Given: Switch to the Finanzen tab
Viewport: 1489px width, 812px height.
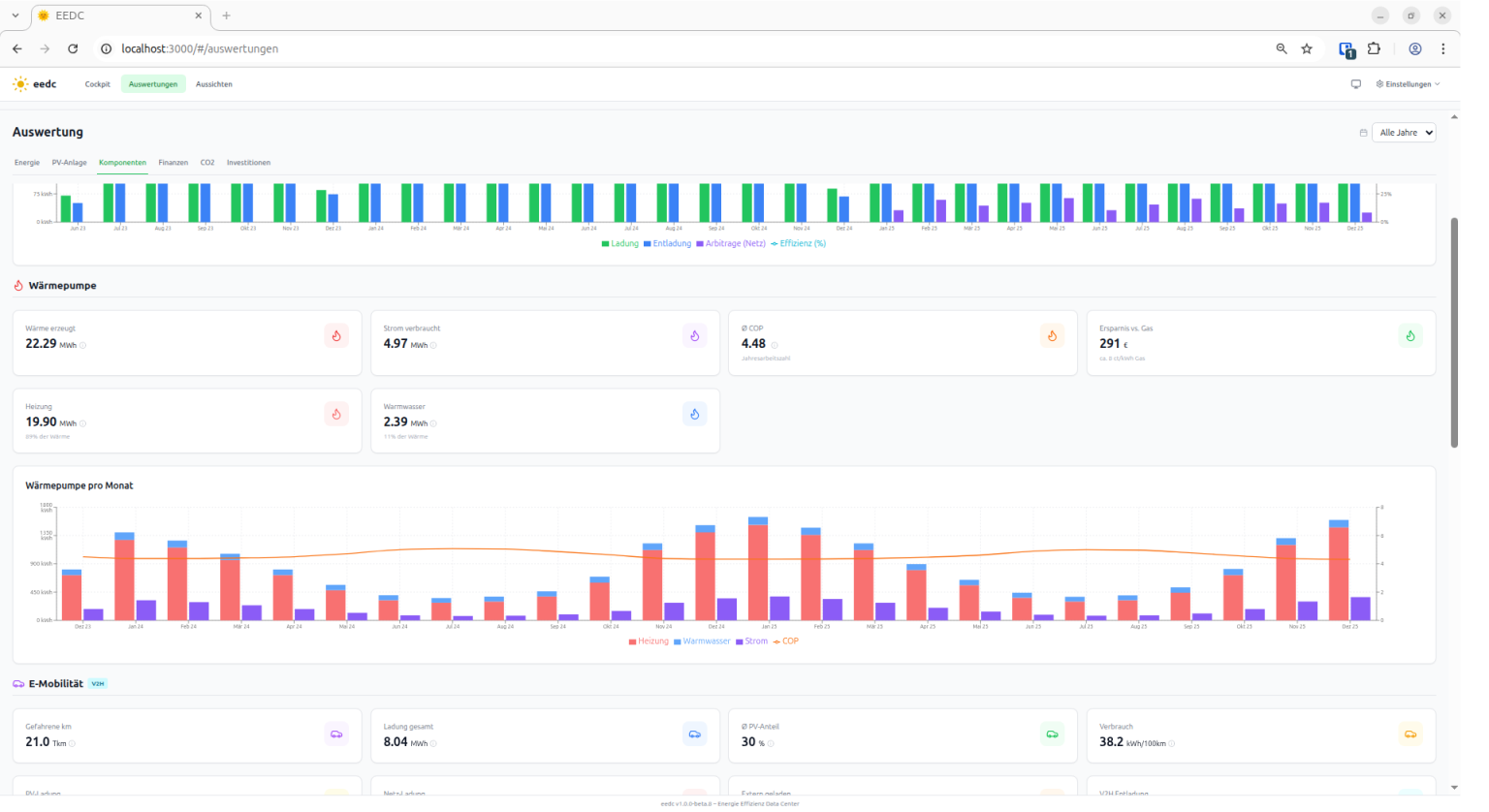Looking at the screenshot, I should (174, 163).
